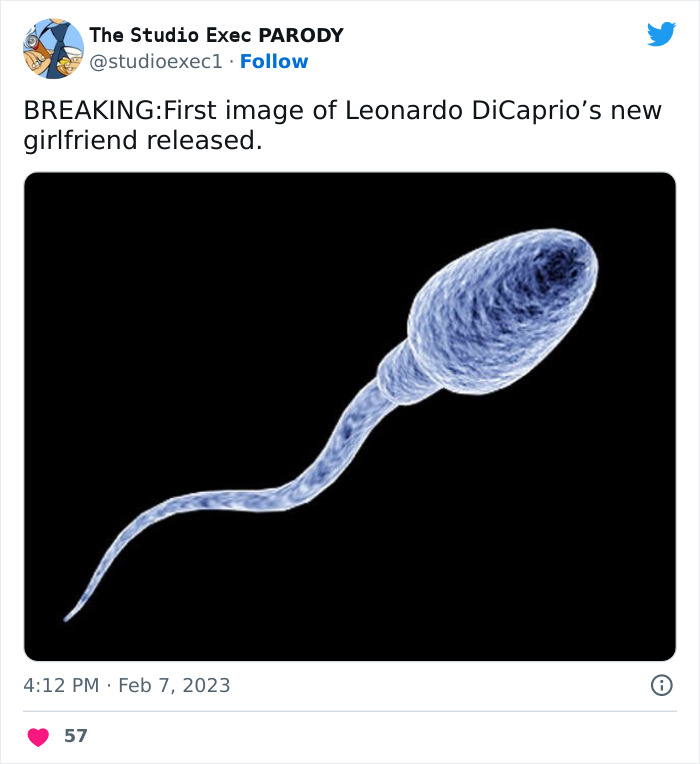Open The Studio Exec profile avatar

point(53,48)
